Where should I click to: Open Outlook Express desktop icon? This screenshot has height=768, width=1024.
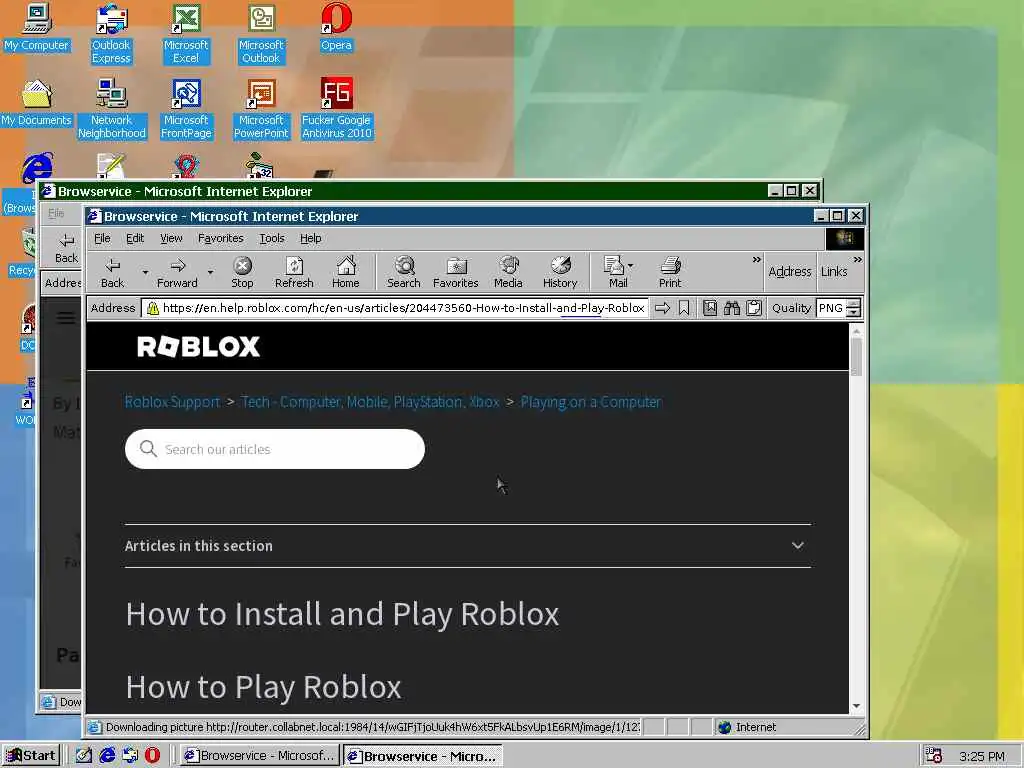[111, 34]
